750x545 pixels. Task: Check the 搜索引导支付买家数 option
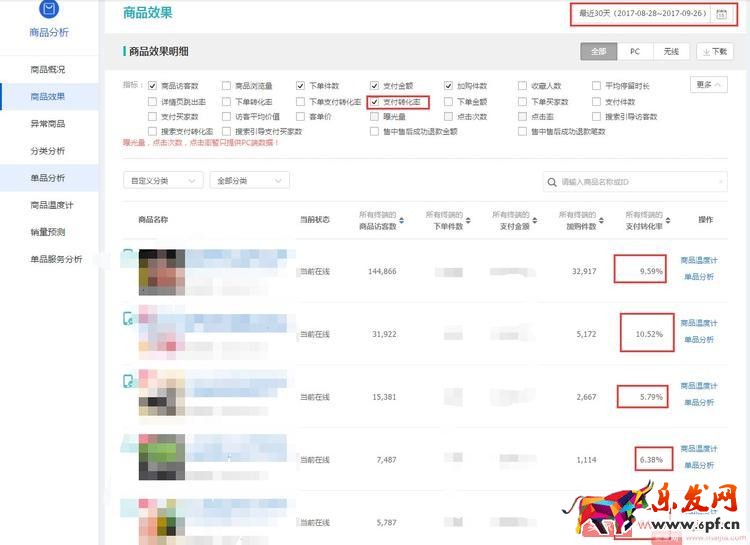pos(226,131)
